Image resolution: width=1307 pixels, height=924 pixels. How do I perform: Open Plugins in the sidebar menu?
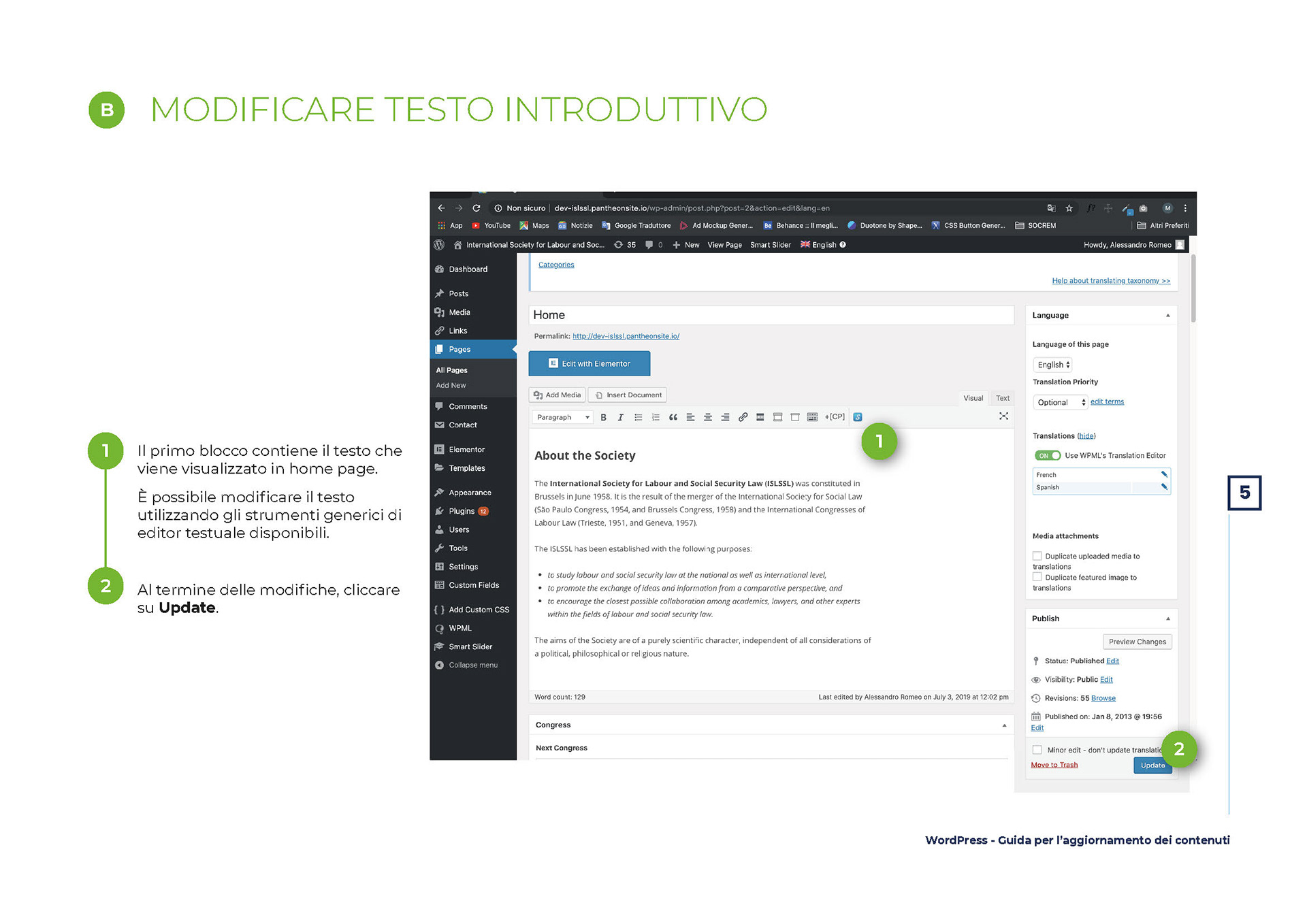point(462,511)
